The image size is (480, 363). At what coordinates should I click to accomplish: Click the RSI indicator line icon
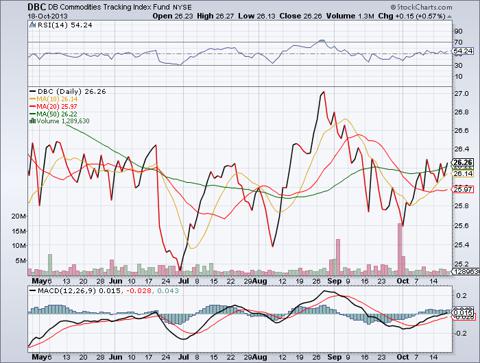point(32,25)
